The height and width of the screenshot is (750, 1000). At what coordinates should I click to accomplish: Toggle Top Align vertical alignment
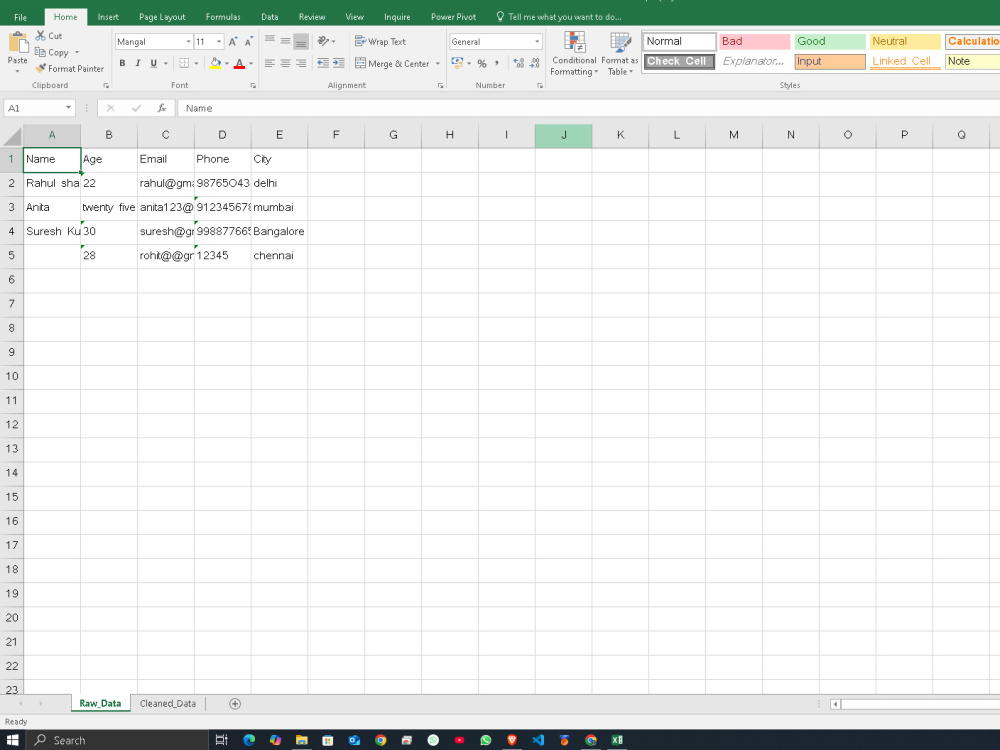coord(270,41)
